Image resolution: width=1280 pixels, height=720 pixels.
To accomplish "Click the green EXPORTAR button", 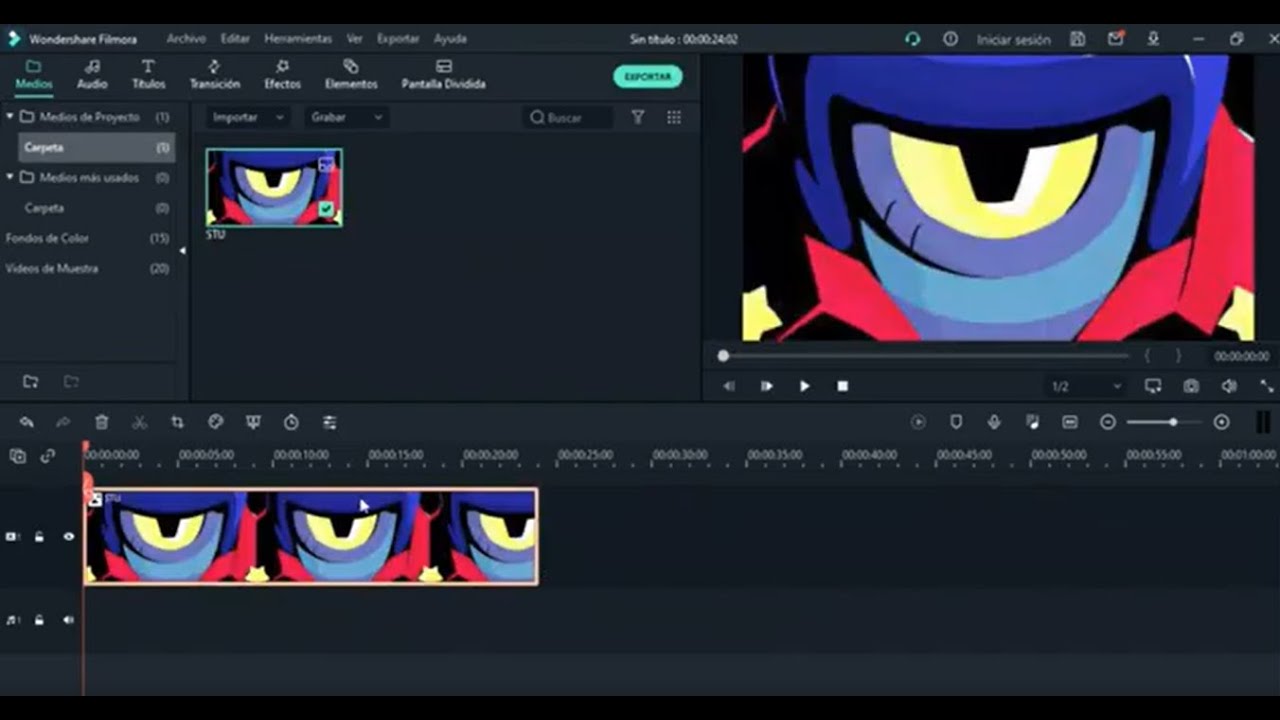I will (648, 77).
